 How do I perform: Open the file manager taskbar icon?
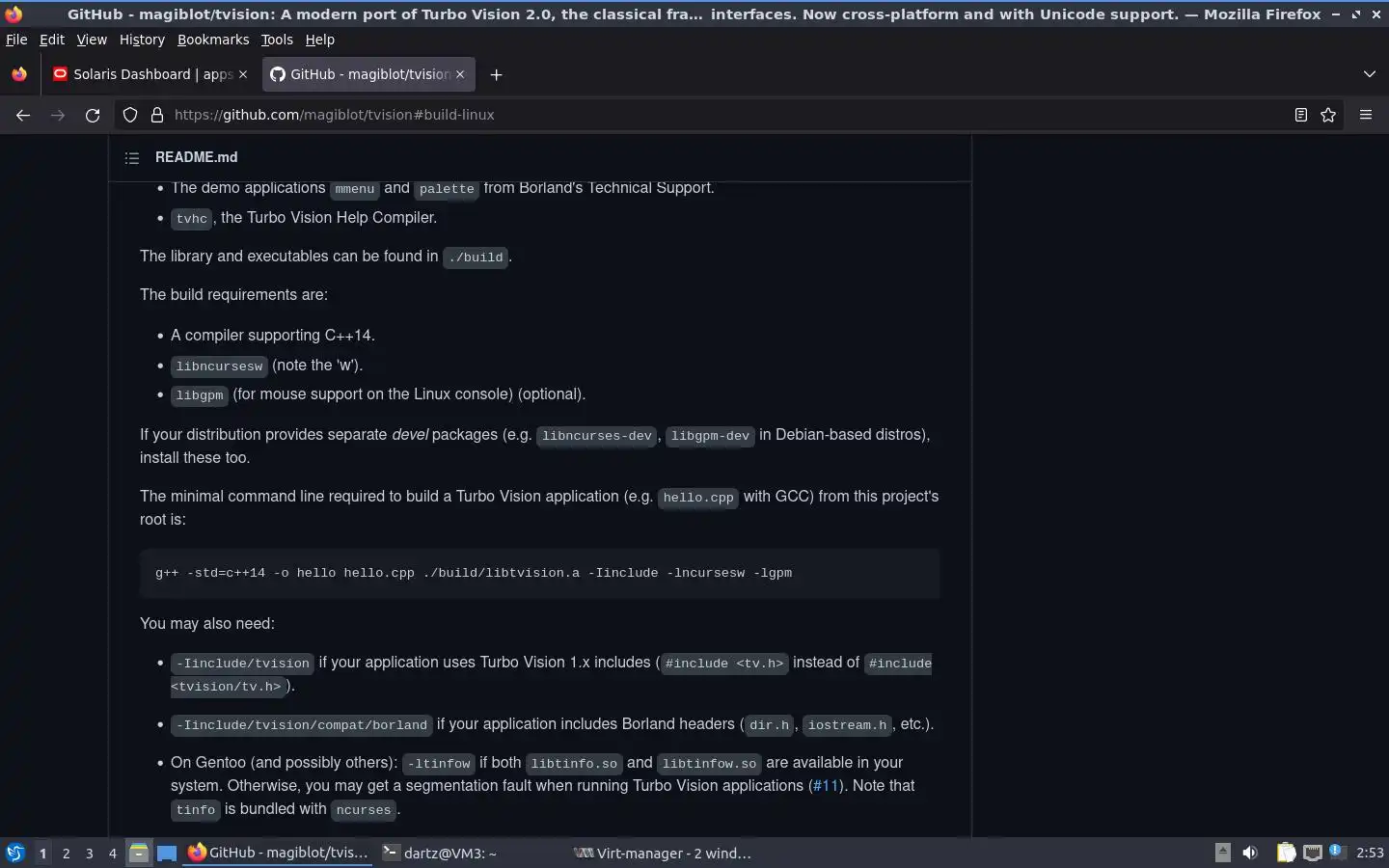point(139,853)
